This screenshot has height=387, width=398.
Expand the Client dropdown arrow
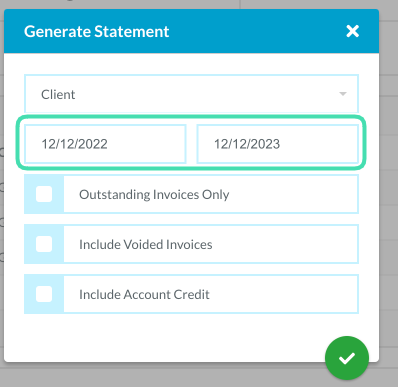[x=343, y=94]
